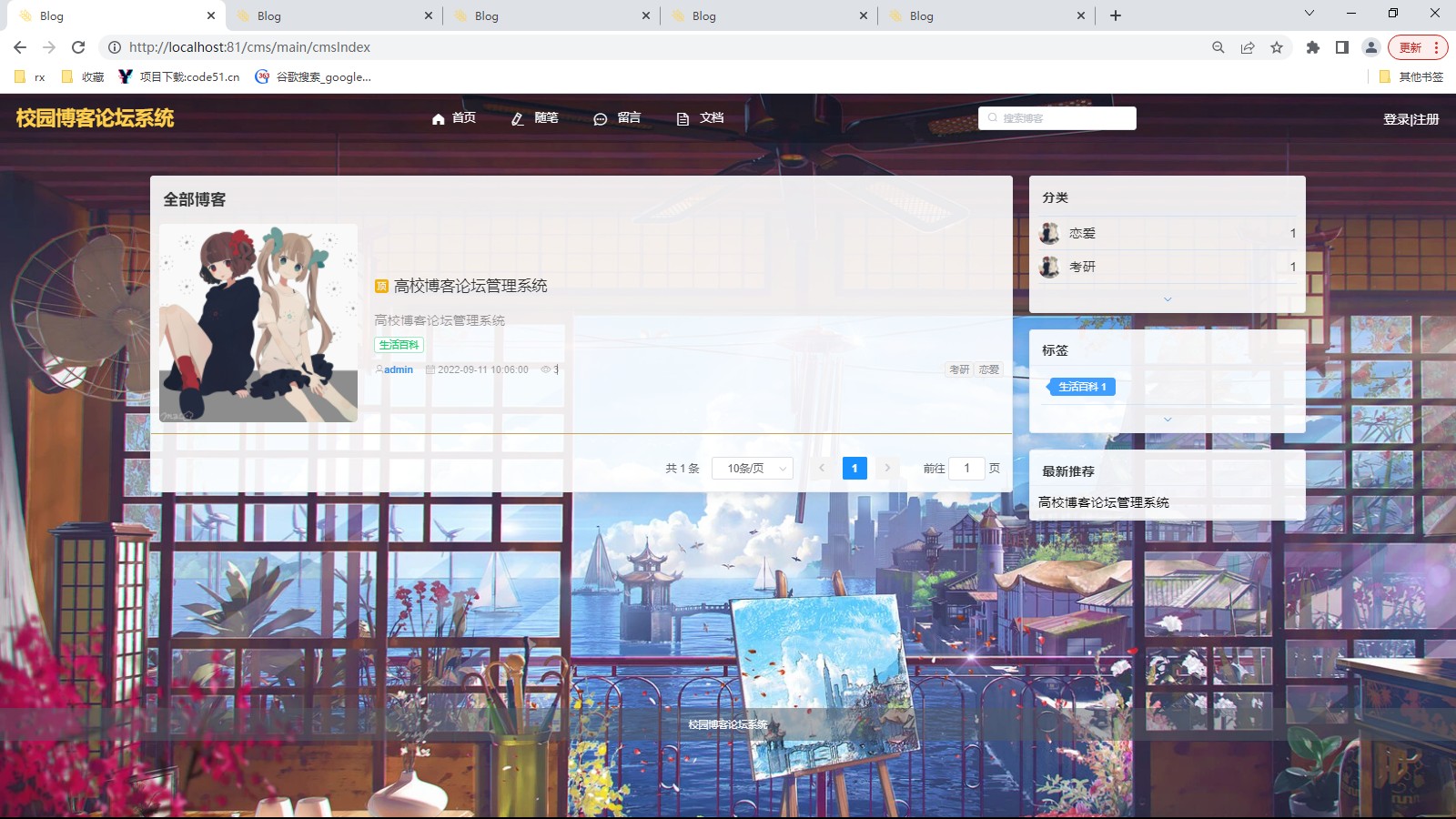
Task: Click the 搜索博客 search field
Action: pyautogui.click(x=1057, y=118)
